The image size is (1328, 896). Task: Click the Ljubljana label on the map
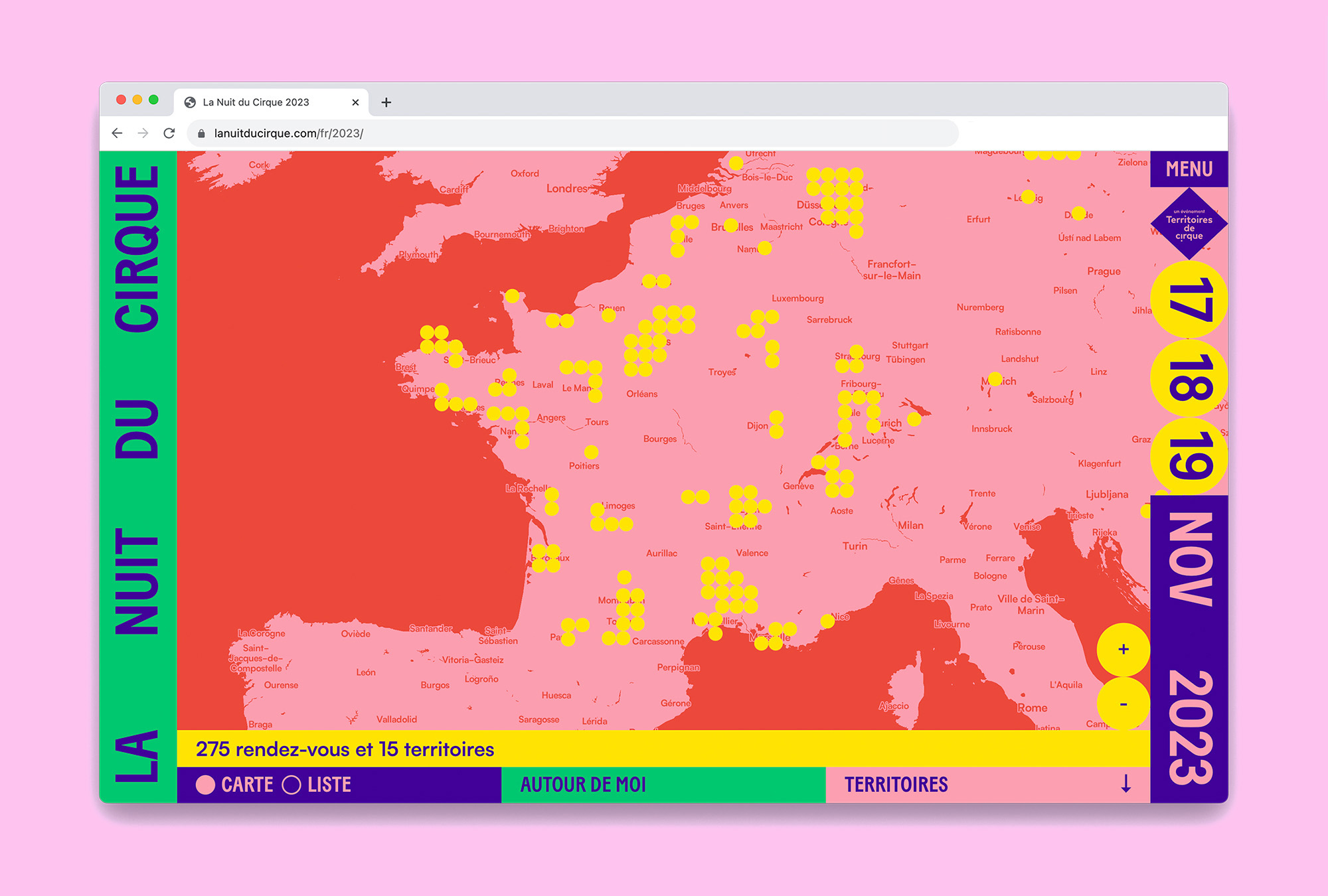point(1107,494)
